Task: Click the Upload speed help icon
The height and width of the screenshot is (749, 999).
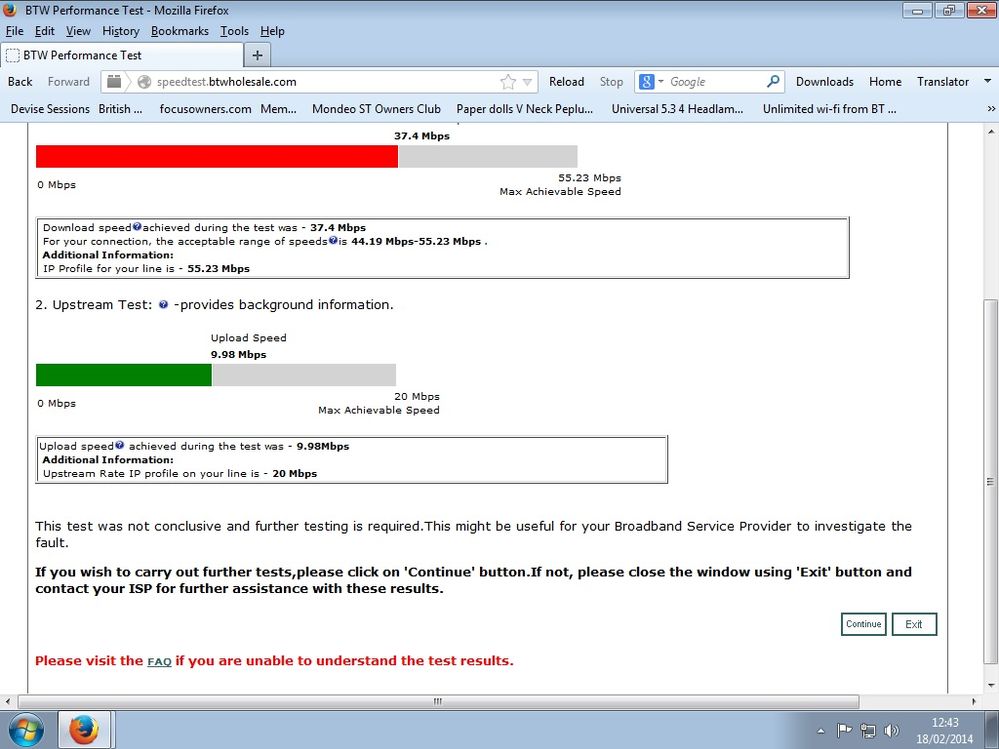Action: pyautogui.click(x=119, y=445)
